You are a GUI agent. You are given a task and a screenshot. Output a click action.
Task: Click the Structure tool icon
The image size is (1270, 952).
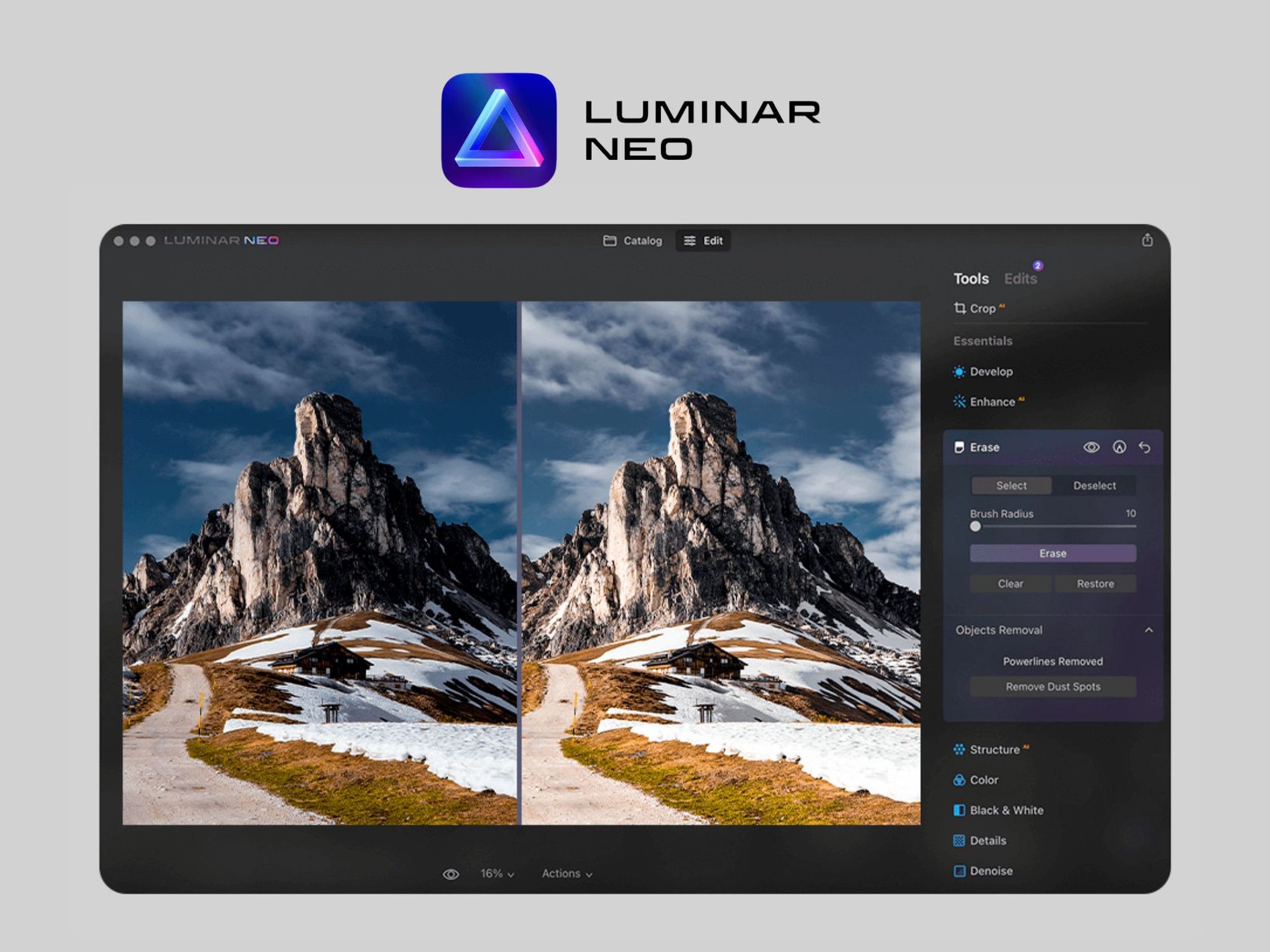click(x=959, y=750)
